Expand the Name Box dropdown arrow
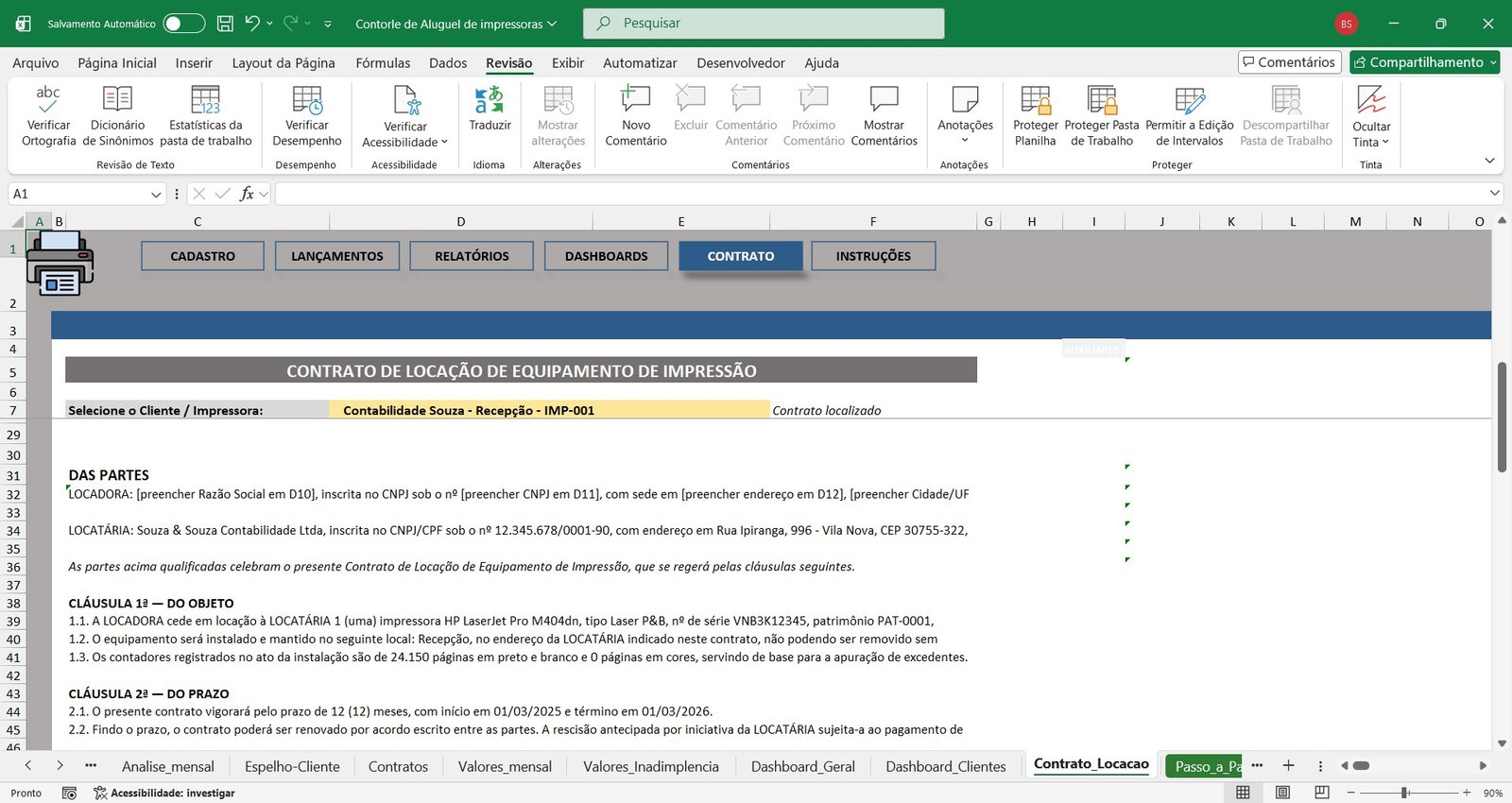Image resolution: width=1512 pixels, height=803 pixels. coord(156,194)
